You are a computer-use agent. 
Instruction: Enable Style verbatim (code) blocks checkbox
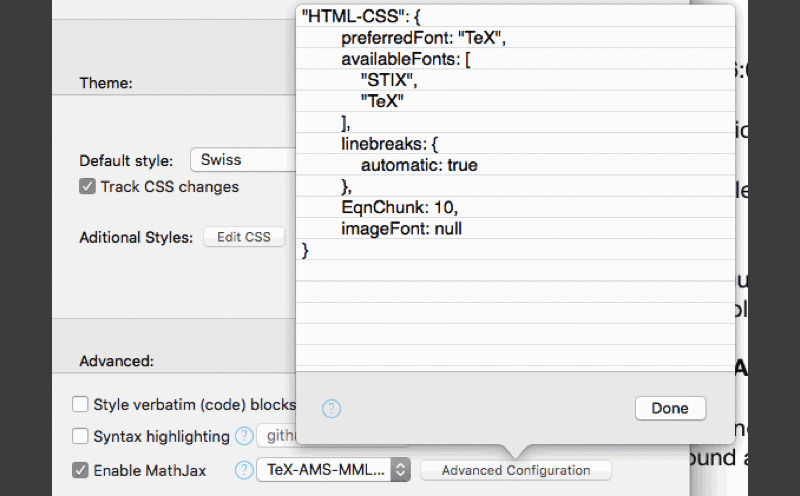80,405
